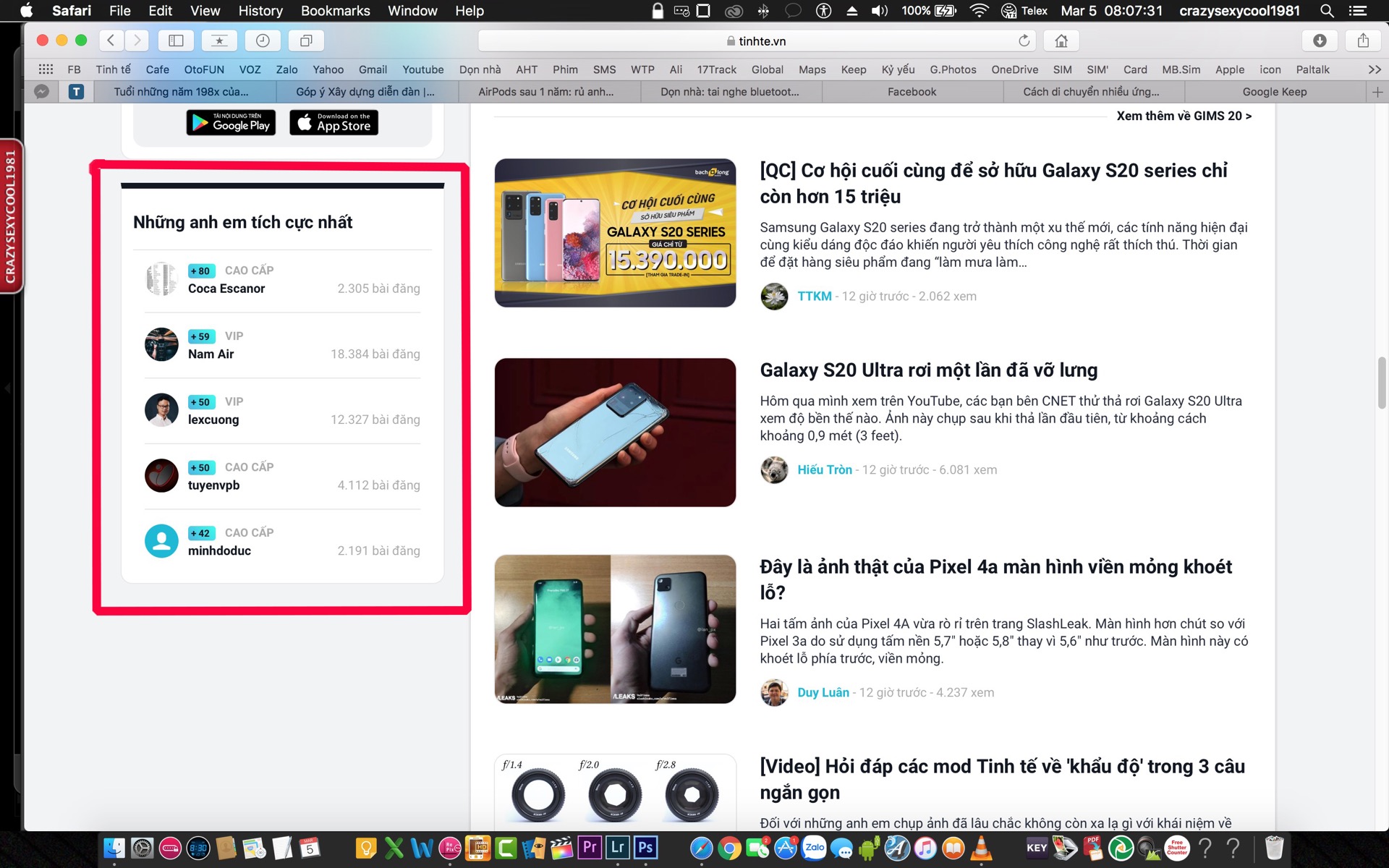Open 'Galaxy S20 Ultra rơi một lần' article
This screenshot has width=1389, height=868.
[x=928, y=370]
